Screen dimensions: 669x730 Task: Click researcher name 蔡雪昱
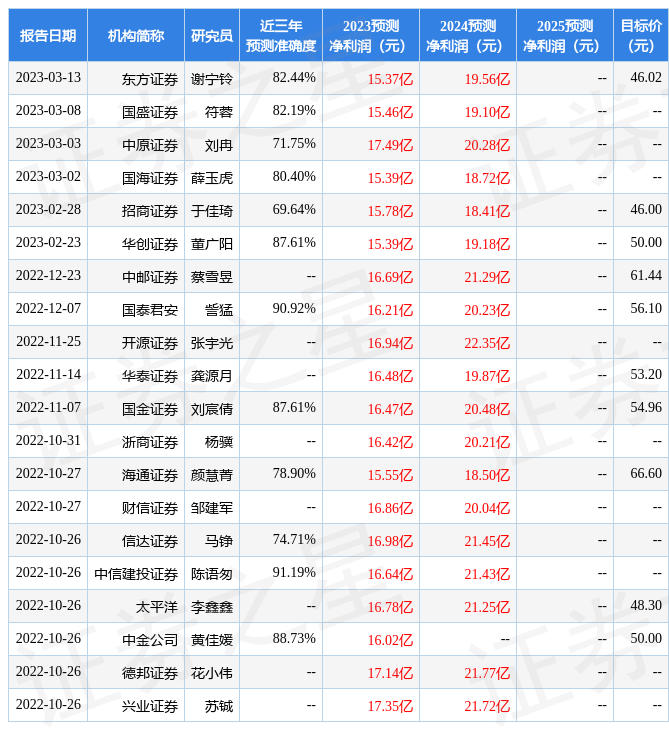tap(212, 277)
